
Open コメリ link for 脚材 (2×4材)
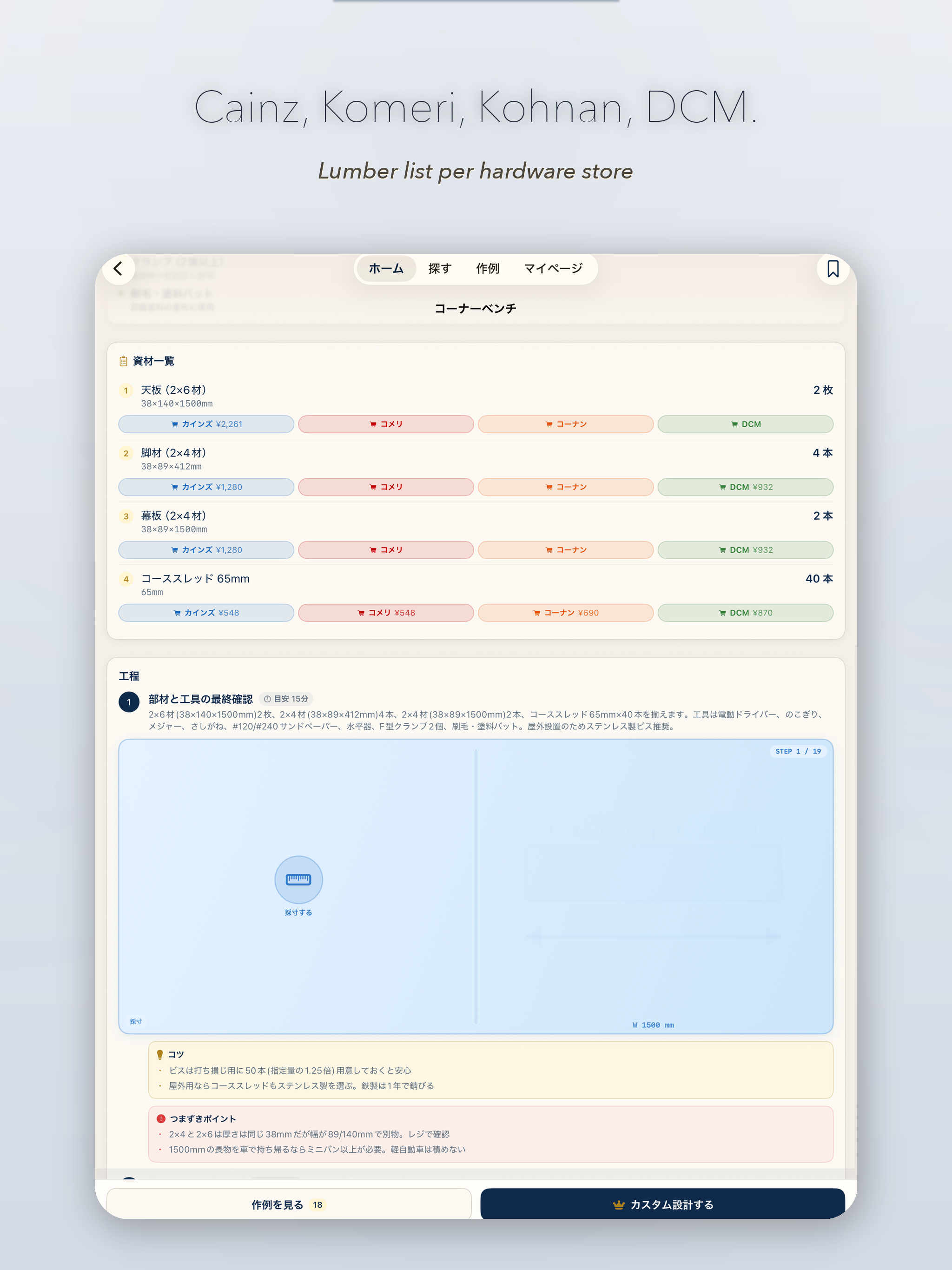pos(386,487)
